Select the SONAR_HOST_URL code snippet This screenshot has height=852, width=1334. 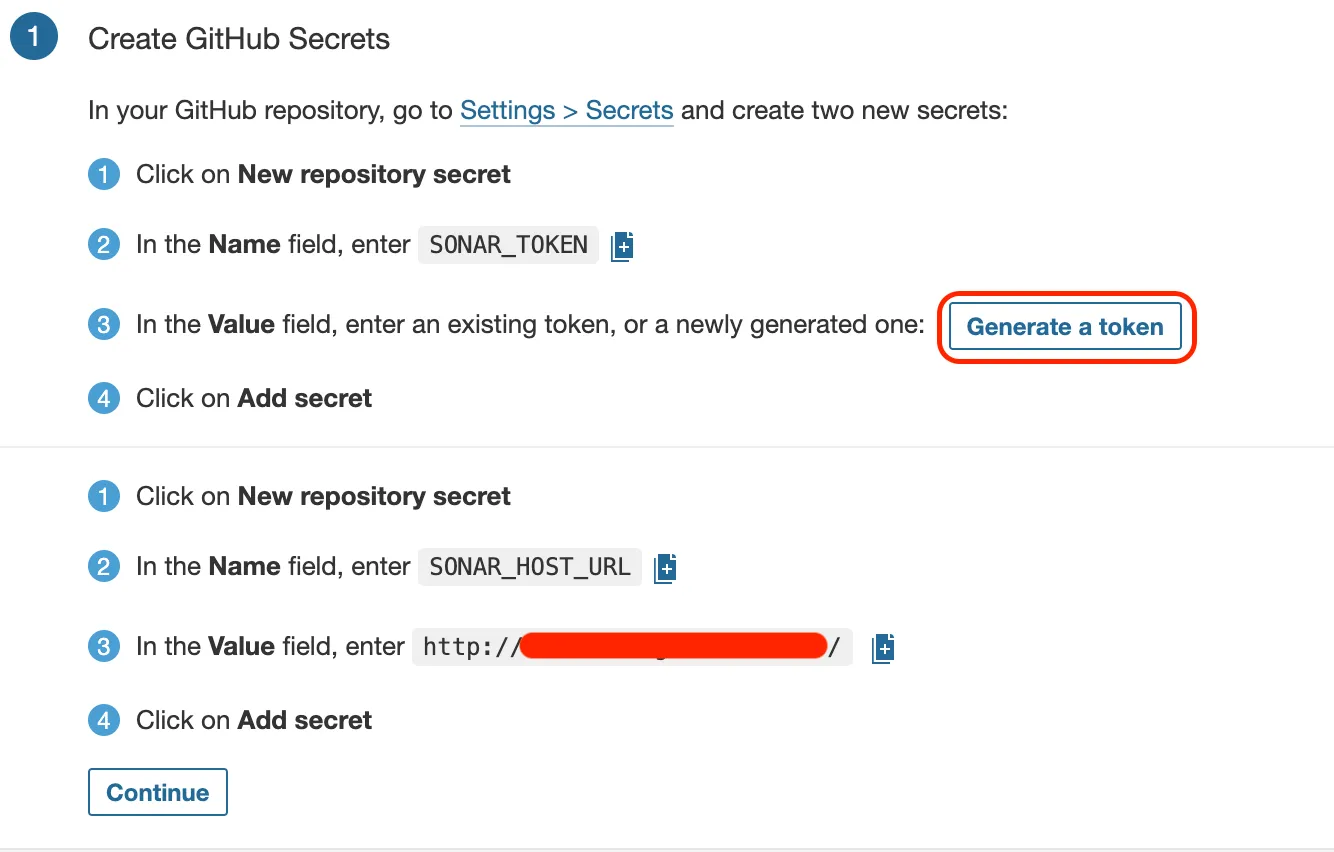tap(529, 567)
